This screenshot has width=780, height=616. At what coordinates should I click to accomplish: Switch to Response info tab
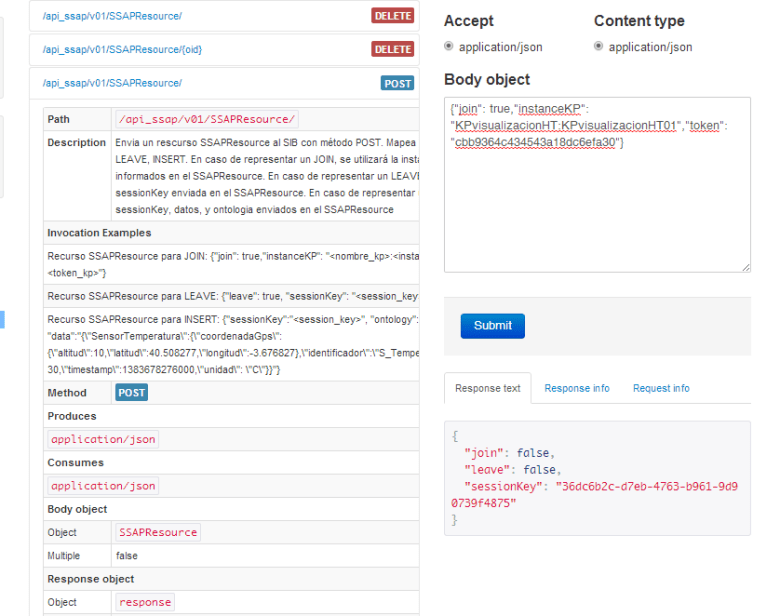pos(576,388)
